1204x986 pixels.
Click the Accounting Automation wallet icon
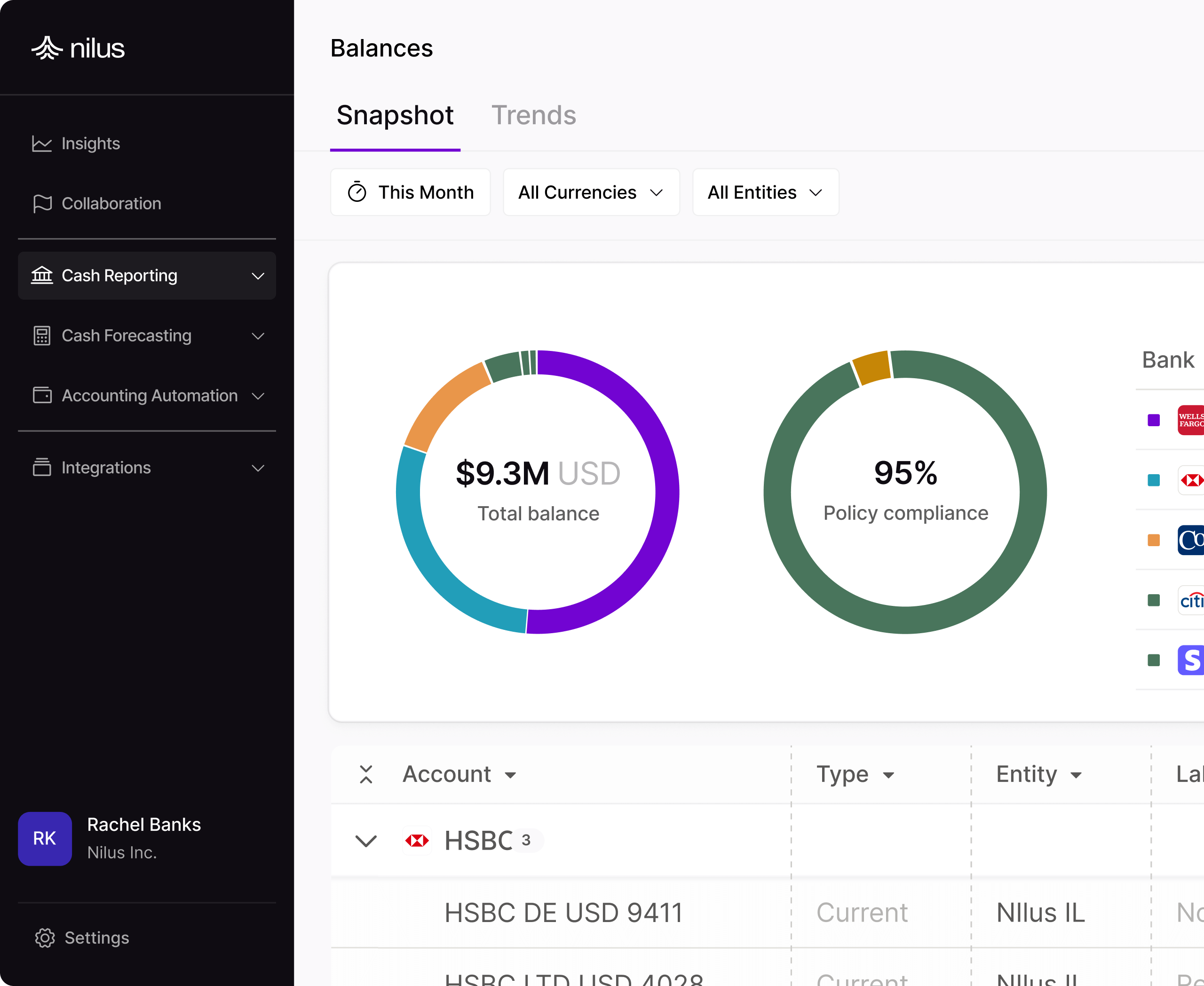(41, 395)
